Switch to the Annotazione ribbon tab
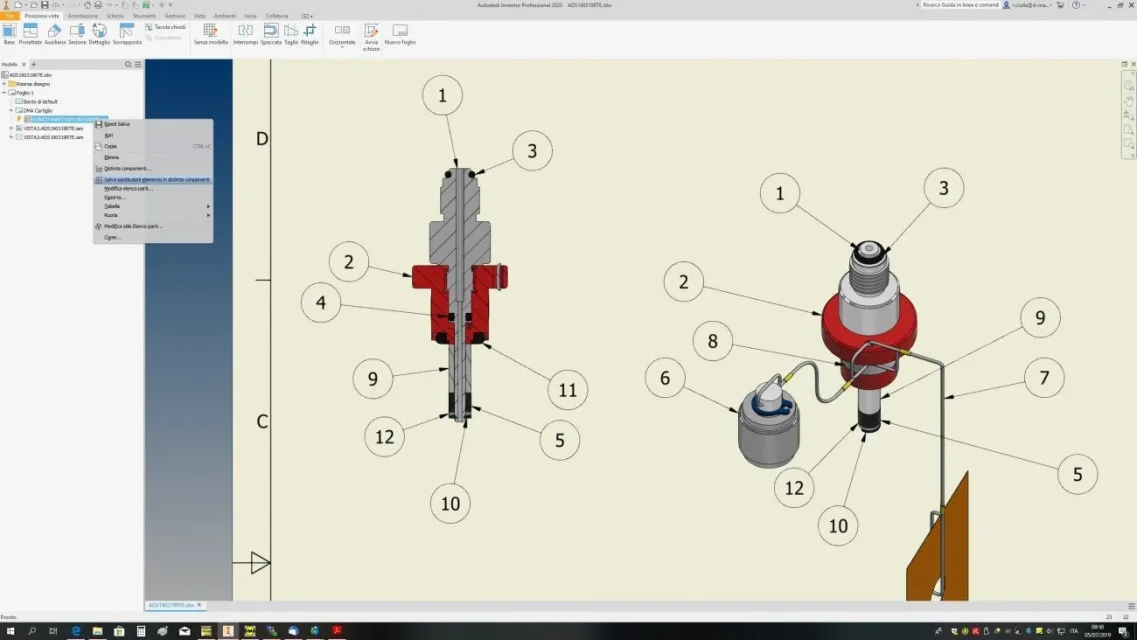 point(83,16)
